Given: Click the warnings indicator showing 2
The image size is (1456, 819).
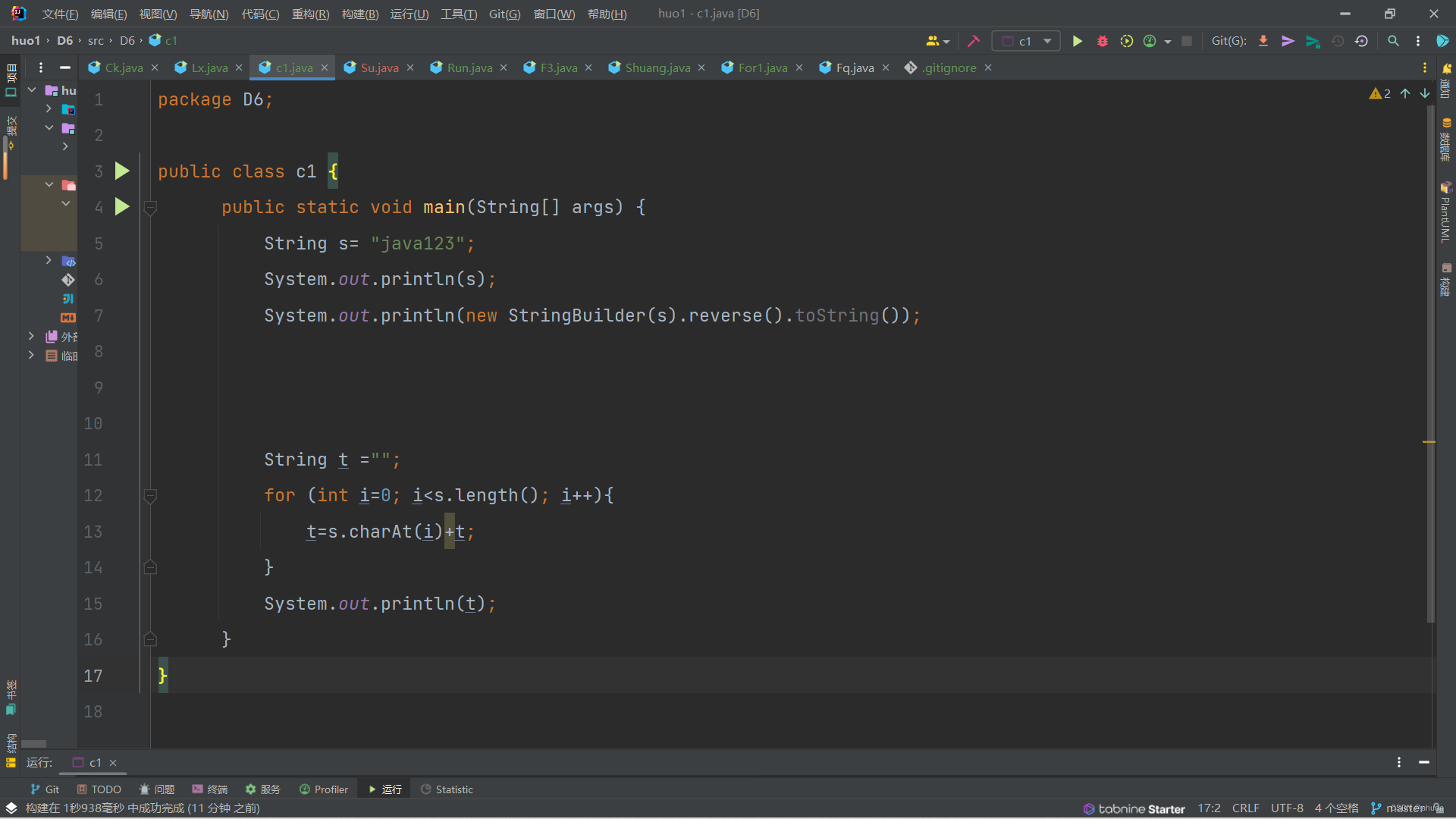Looking at the screenshot, I should 1380,93.
